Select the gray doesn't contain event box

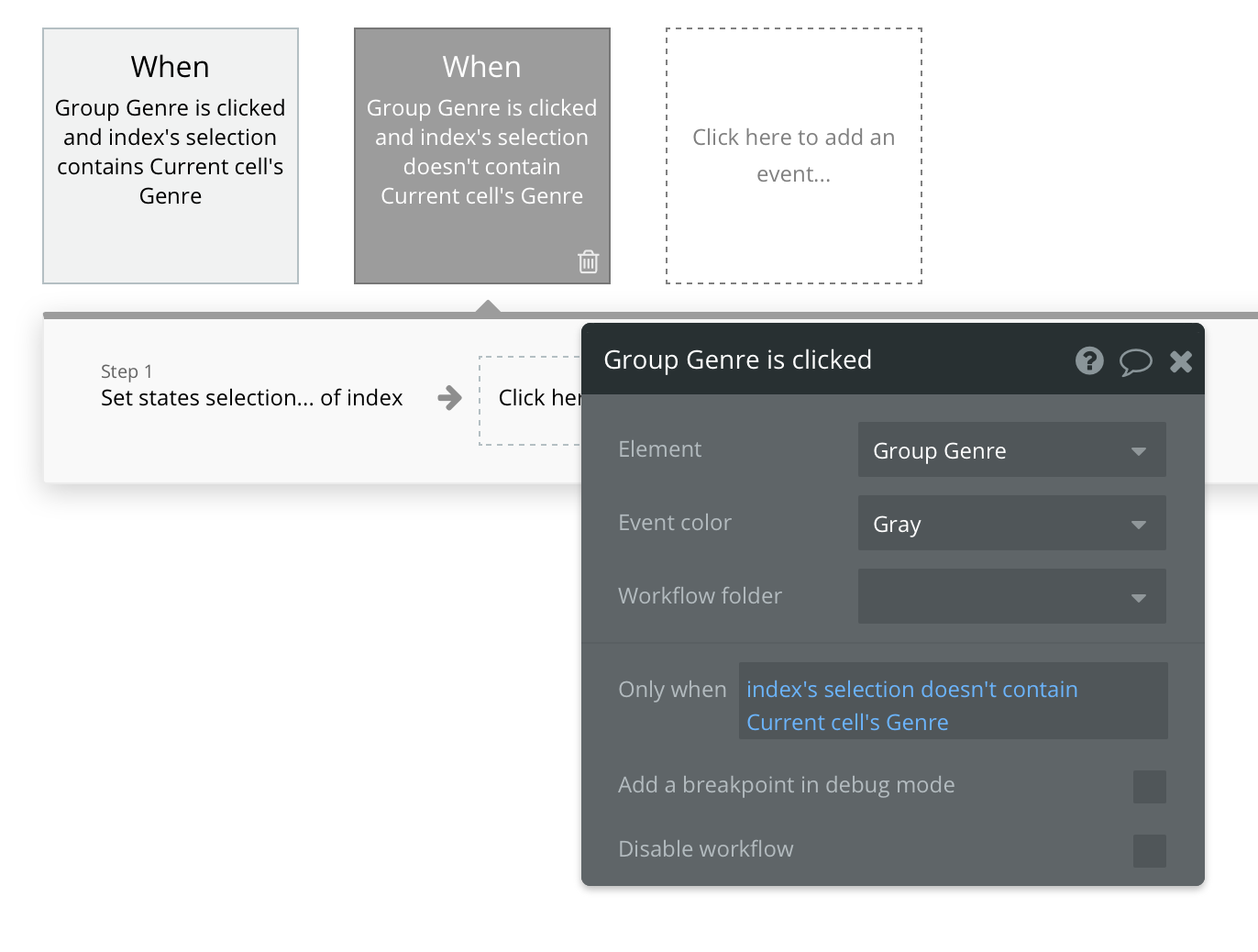click(482, 156)
